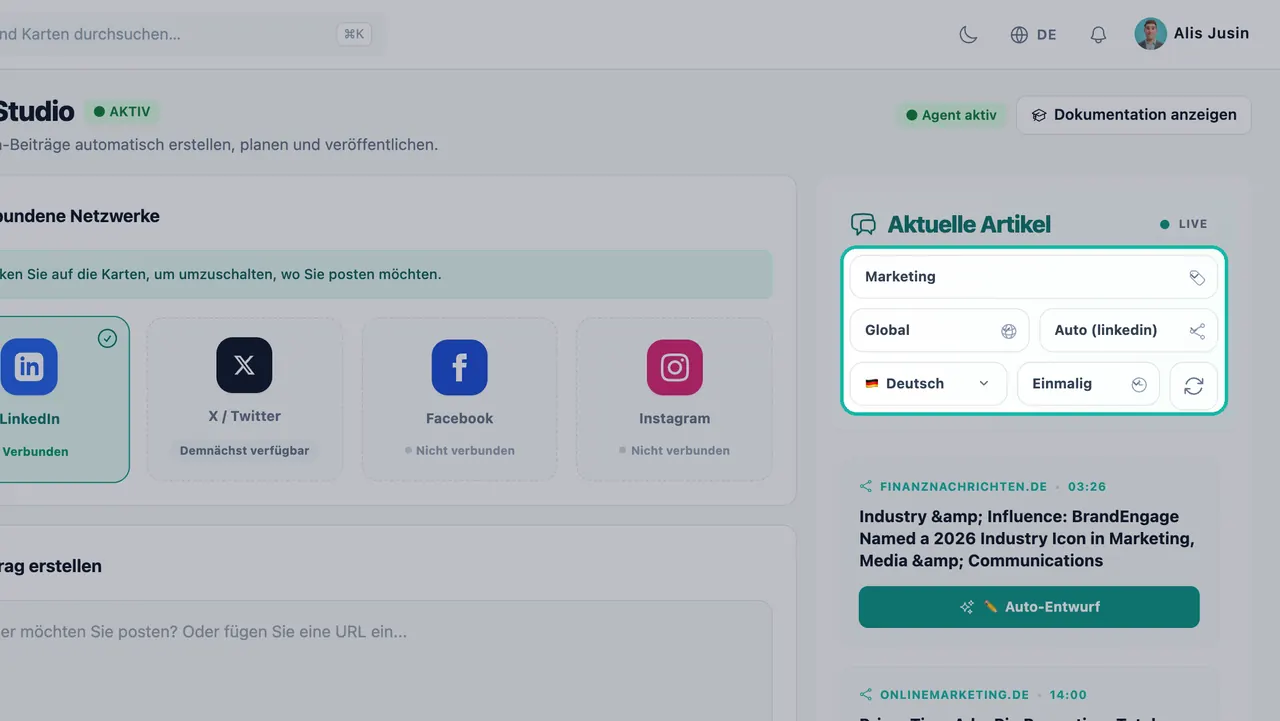The image size is (1280, 721).
Task: Toggle the Facebook network card
Action: tap(459, 399)
